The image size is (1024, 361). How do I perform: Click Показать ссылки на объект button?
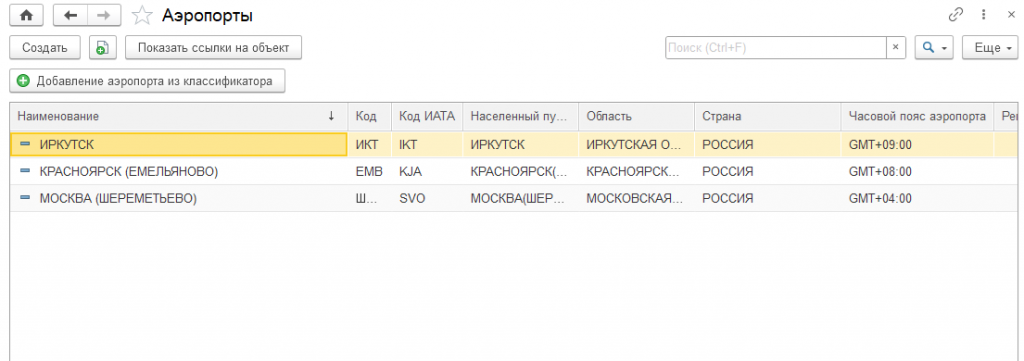214,48
